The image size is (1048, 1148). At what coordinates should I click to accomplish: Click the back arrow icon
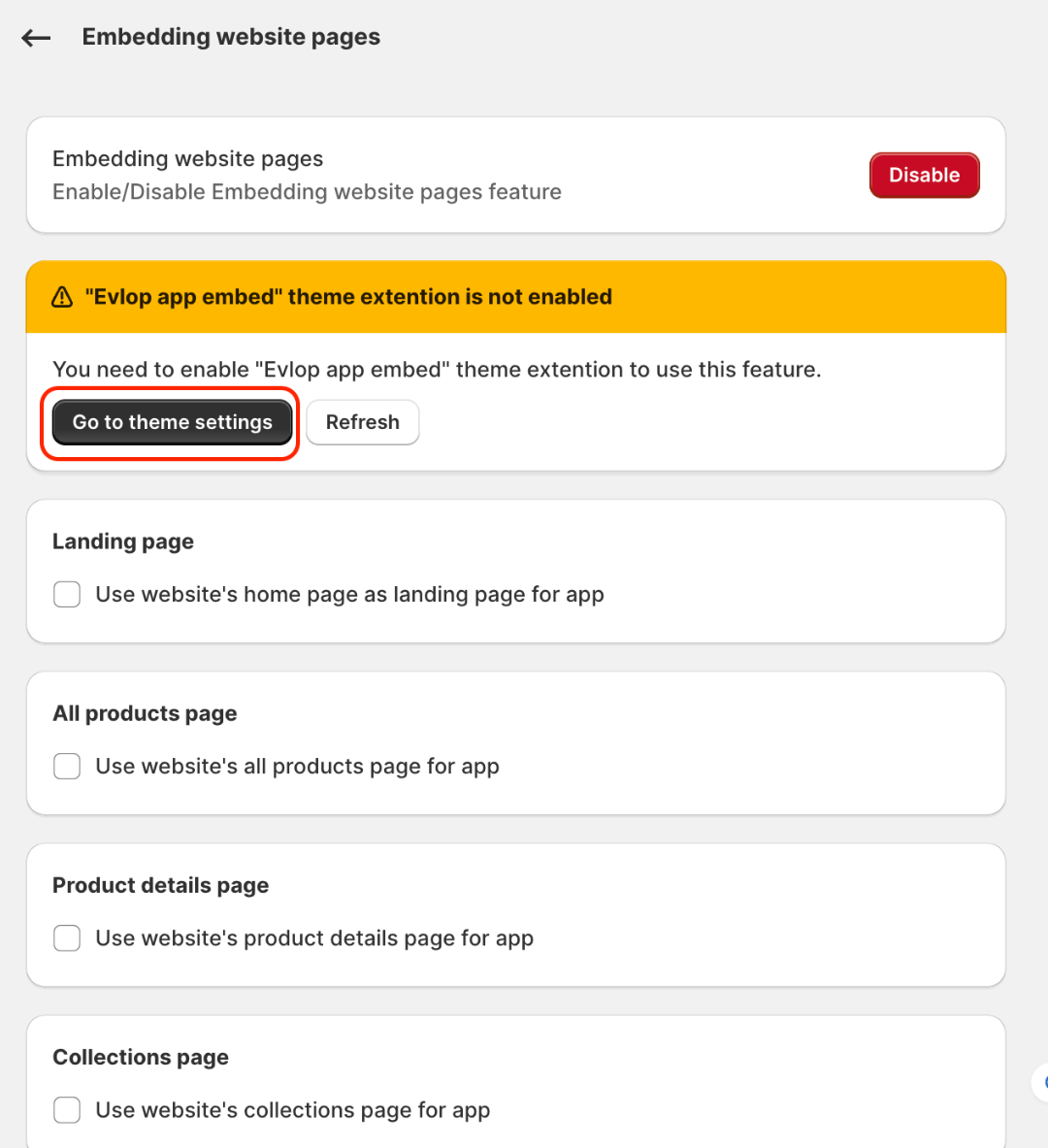(36, 38)
